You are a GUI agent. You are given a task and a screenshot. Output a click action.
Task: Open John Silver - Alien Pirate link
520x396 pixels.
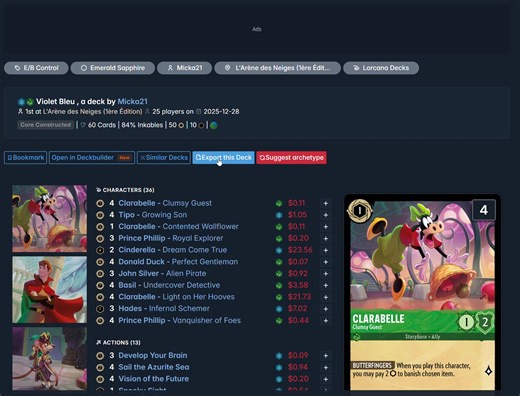(162, 273)
